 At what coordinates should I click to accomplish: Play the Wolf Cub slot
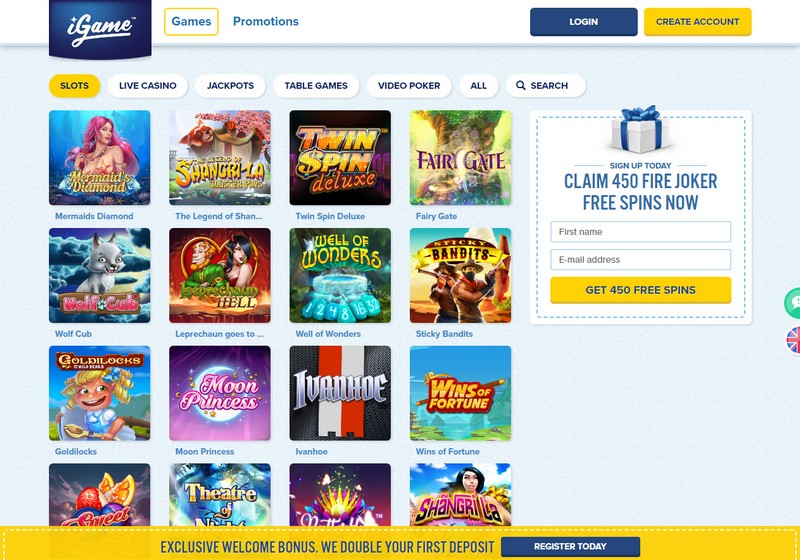[x=99, y=275]
